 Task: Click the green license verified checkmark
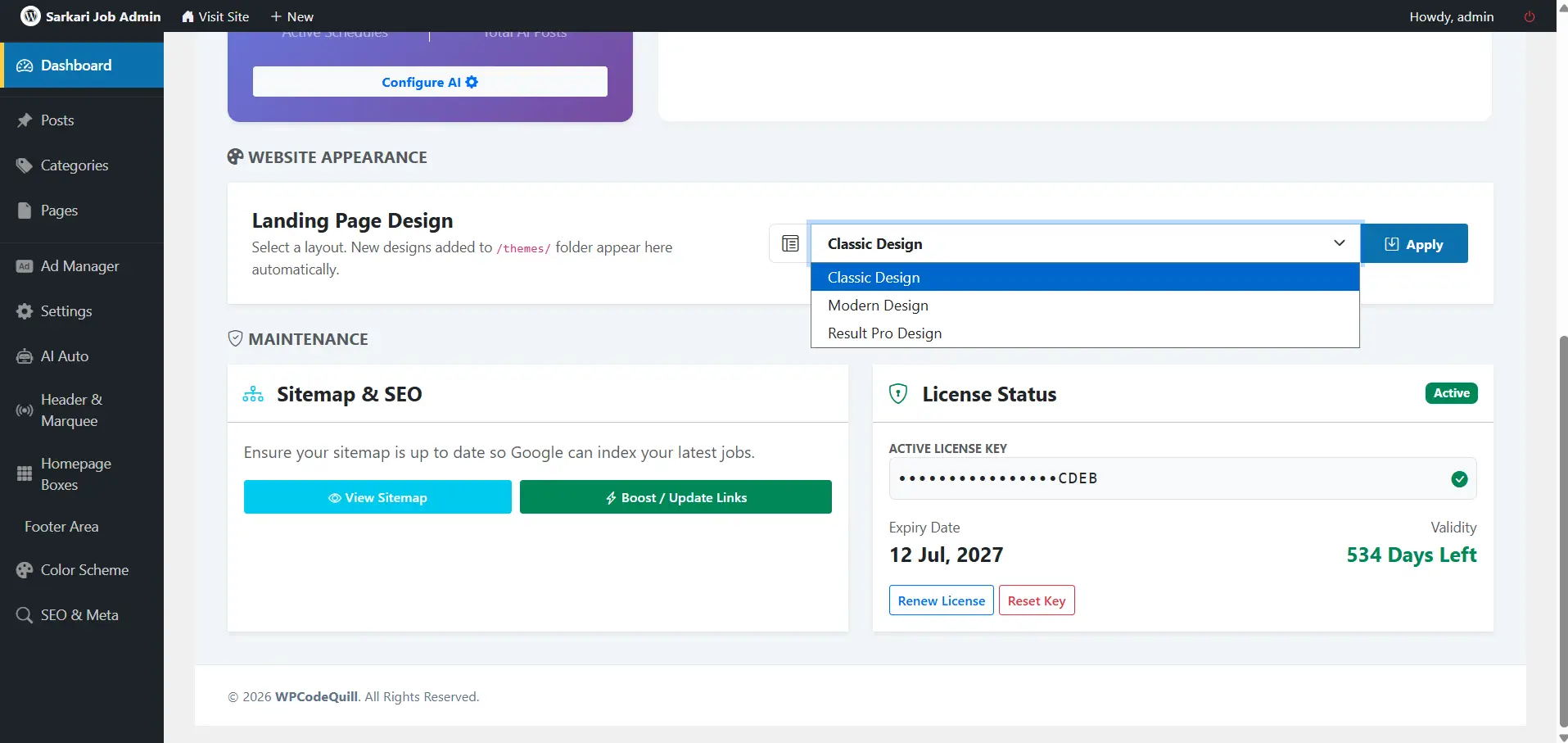1459,479
